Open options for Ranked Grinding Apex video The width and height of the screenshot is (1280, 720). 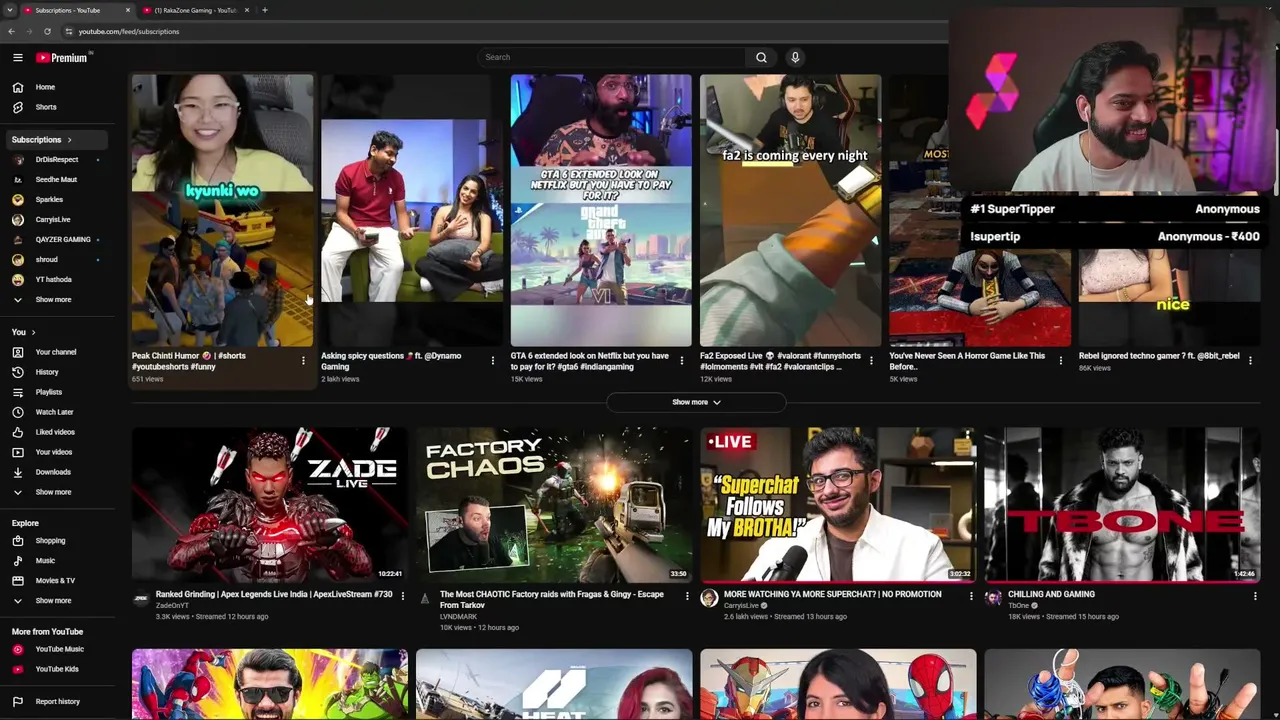point(403,596)
